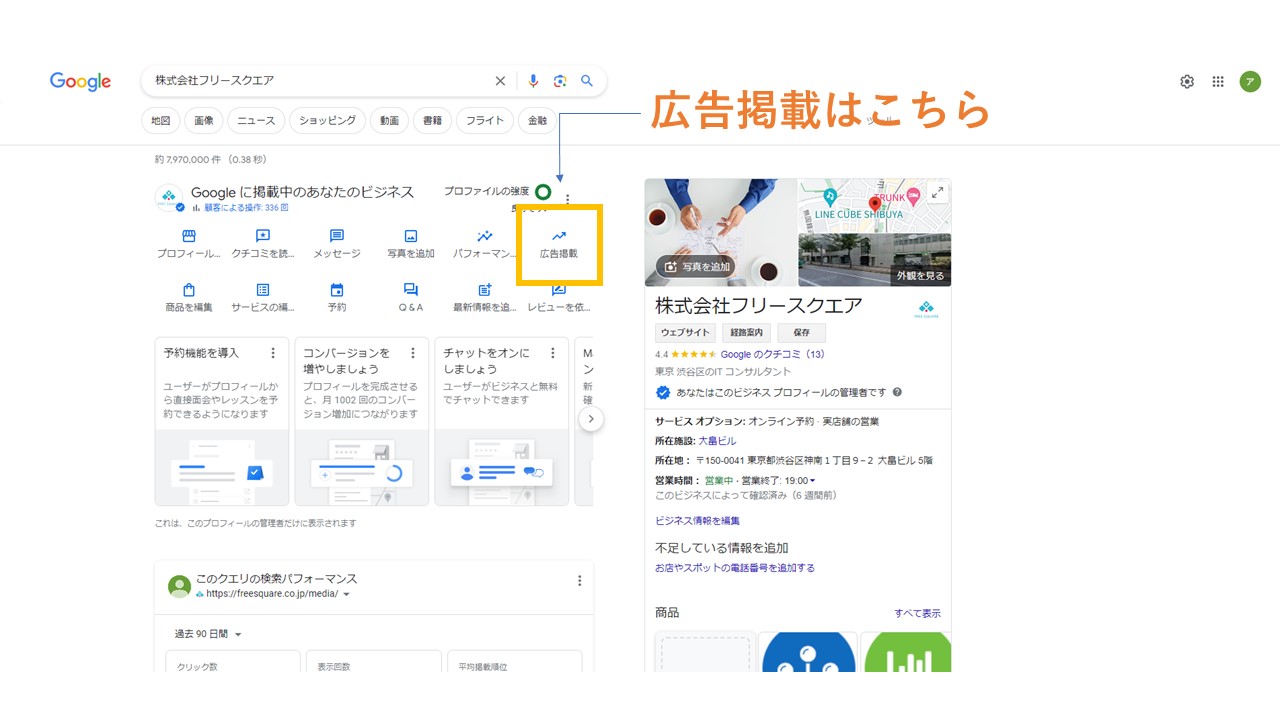
Task: Click the 広告掲載 trending arrow icon
Action: pos(559,236)
